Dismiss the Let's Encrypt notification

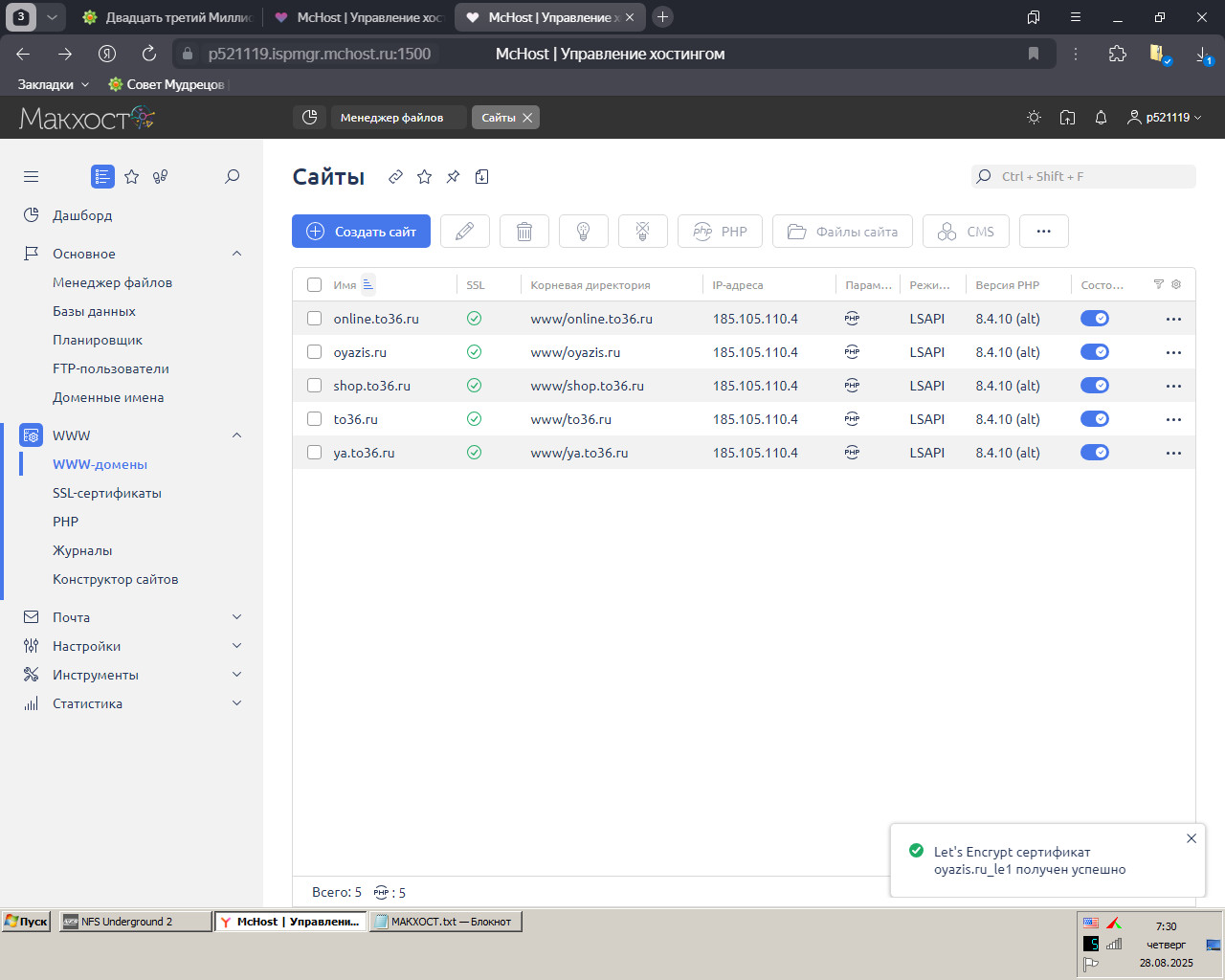[1192, 838]
